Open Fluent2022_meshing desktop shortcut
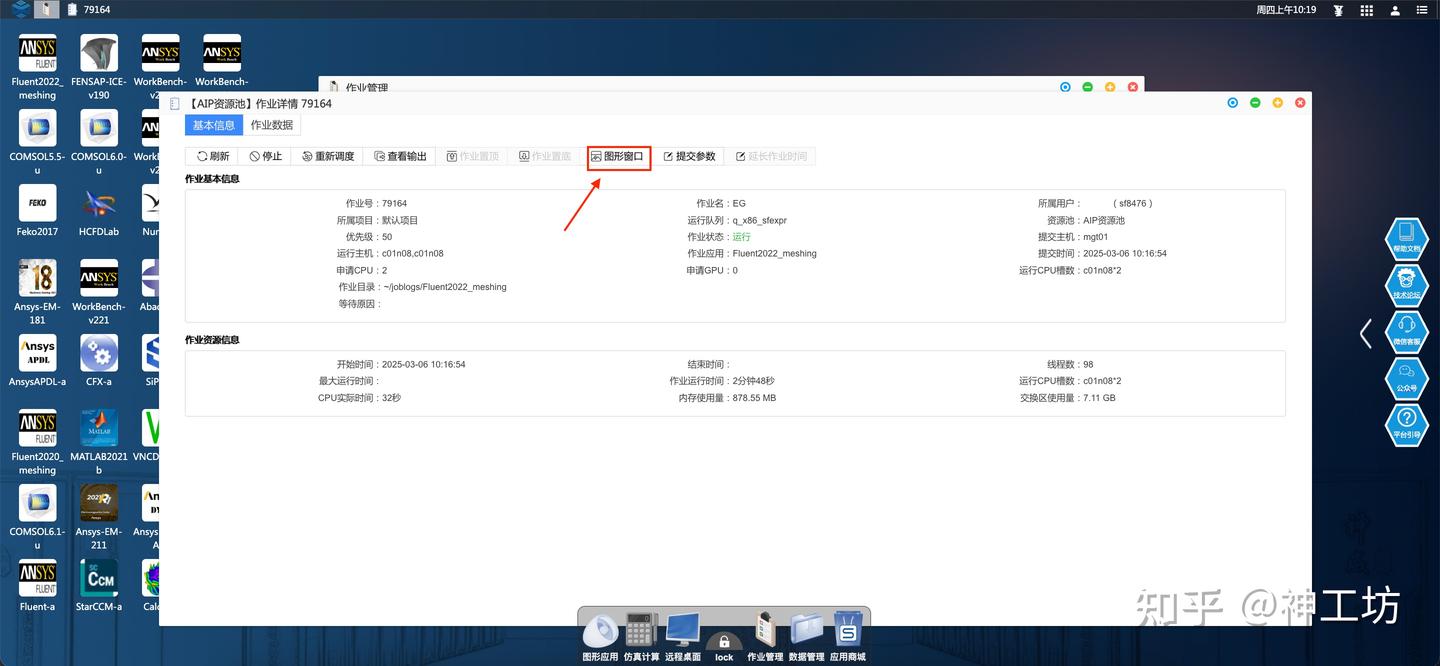 click(38, 67)
